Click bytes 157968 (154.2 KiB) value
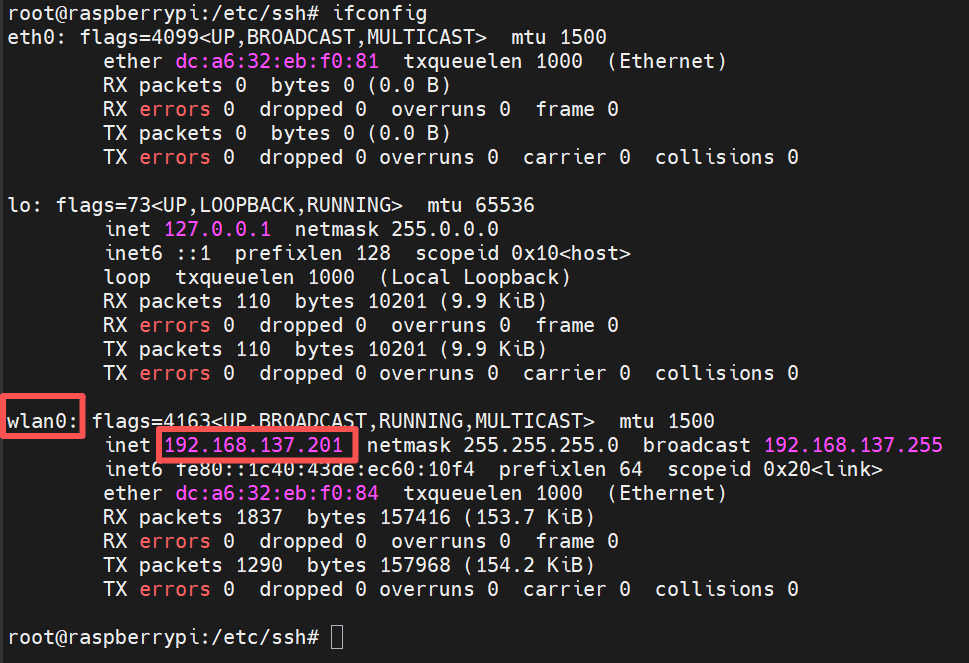The image size is (969, 663). pos(451,565)
